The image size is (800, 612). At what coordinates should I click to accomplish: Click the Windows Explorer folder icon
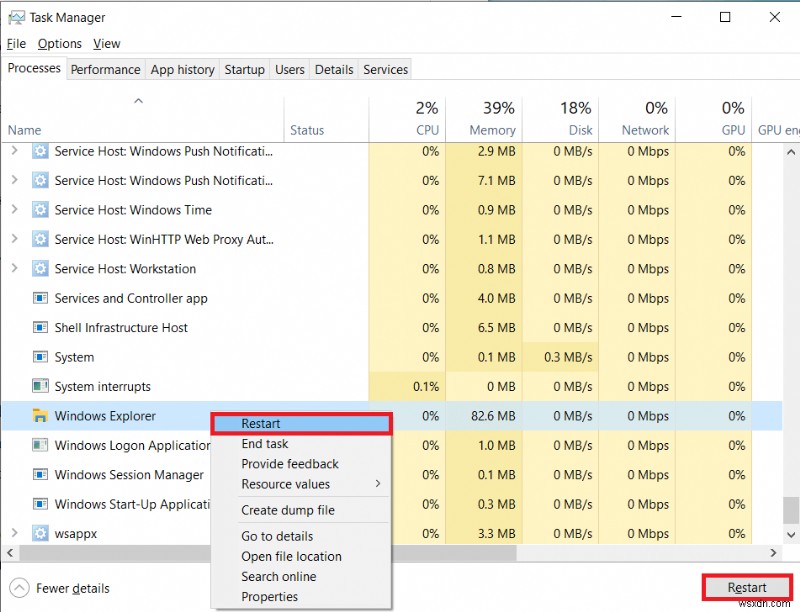point(40,416)
